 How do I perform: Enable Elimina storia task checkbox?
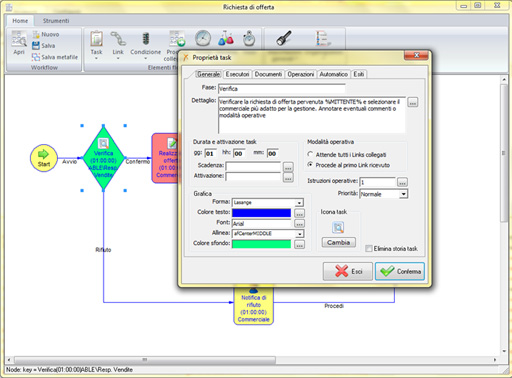coord(369,249)
